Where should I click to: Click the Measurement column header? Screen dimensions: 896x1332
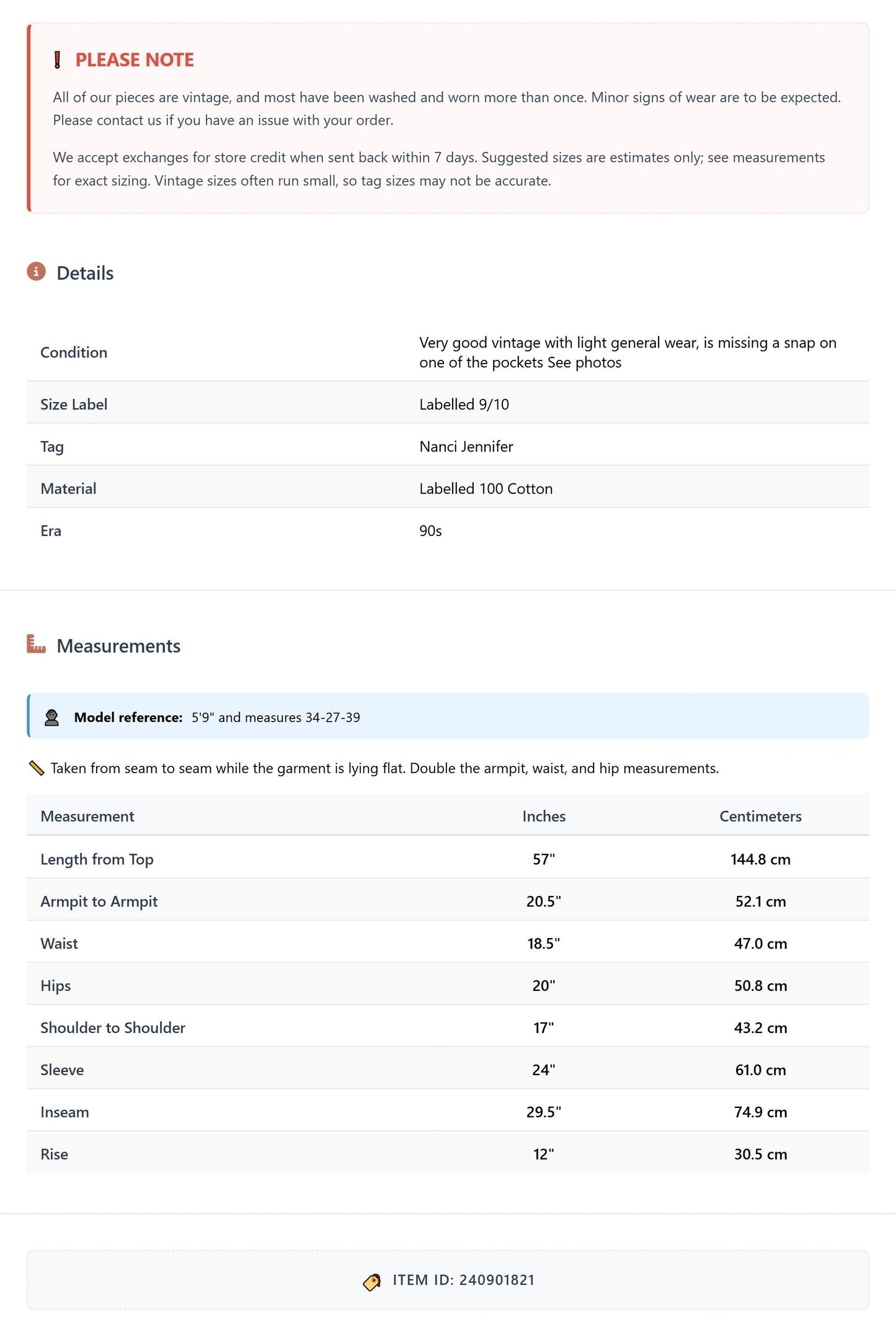(x=87, y=816)
